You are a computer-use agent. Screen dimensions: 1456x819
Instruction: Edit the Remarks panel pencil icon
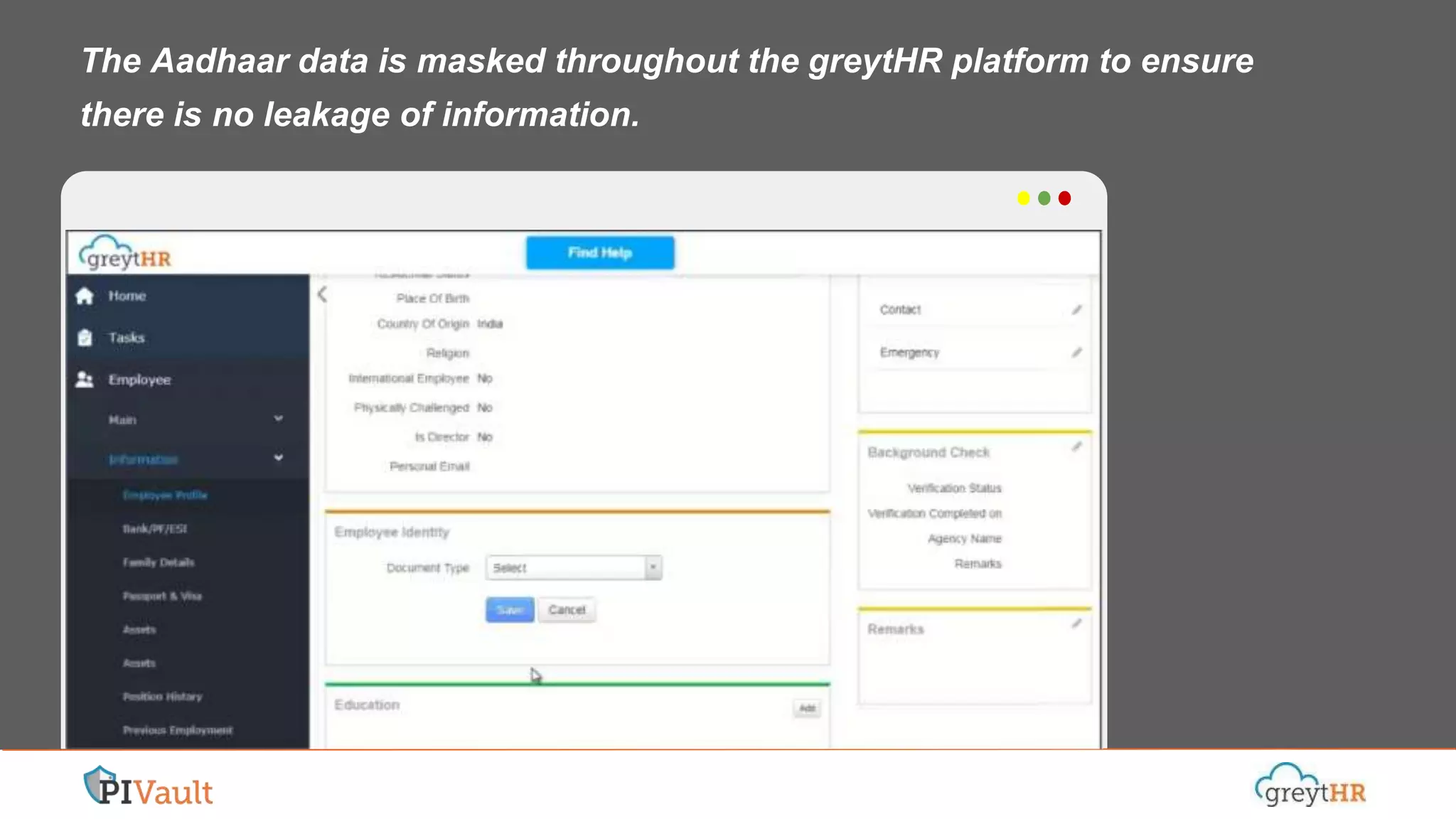point(1076,623)
